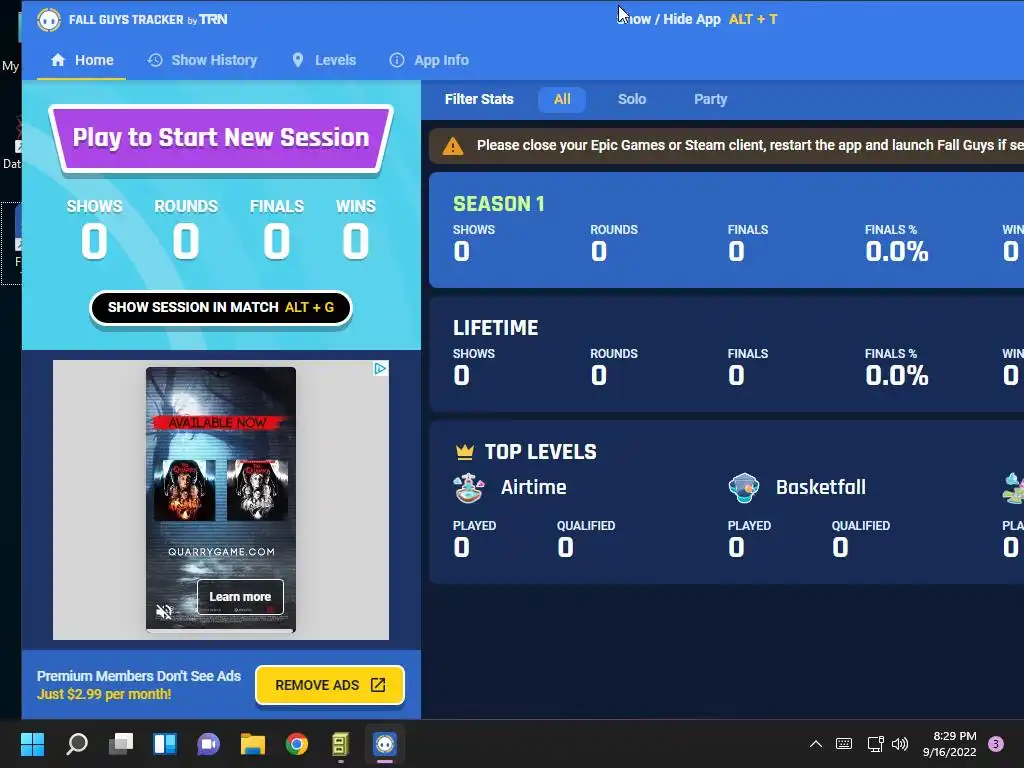The height and width of the screenshot is (768, 1024).
Task: Click the Airtime level icon
Action: pyautogui.click(x=469, y=488)
